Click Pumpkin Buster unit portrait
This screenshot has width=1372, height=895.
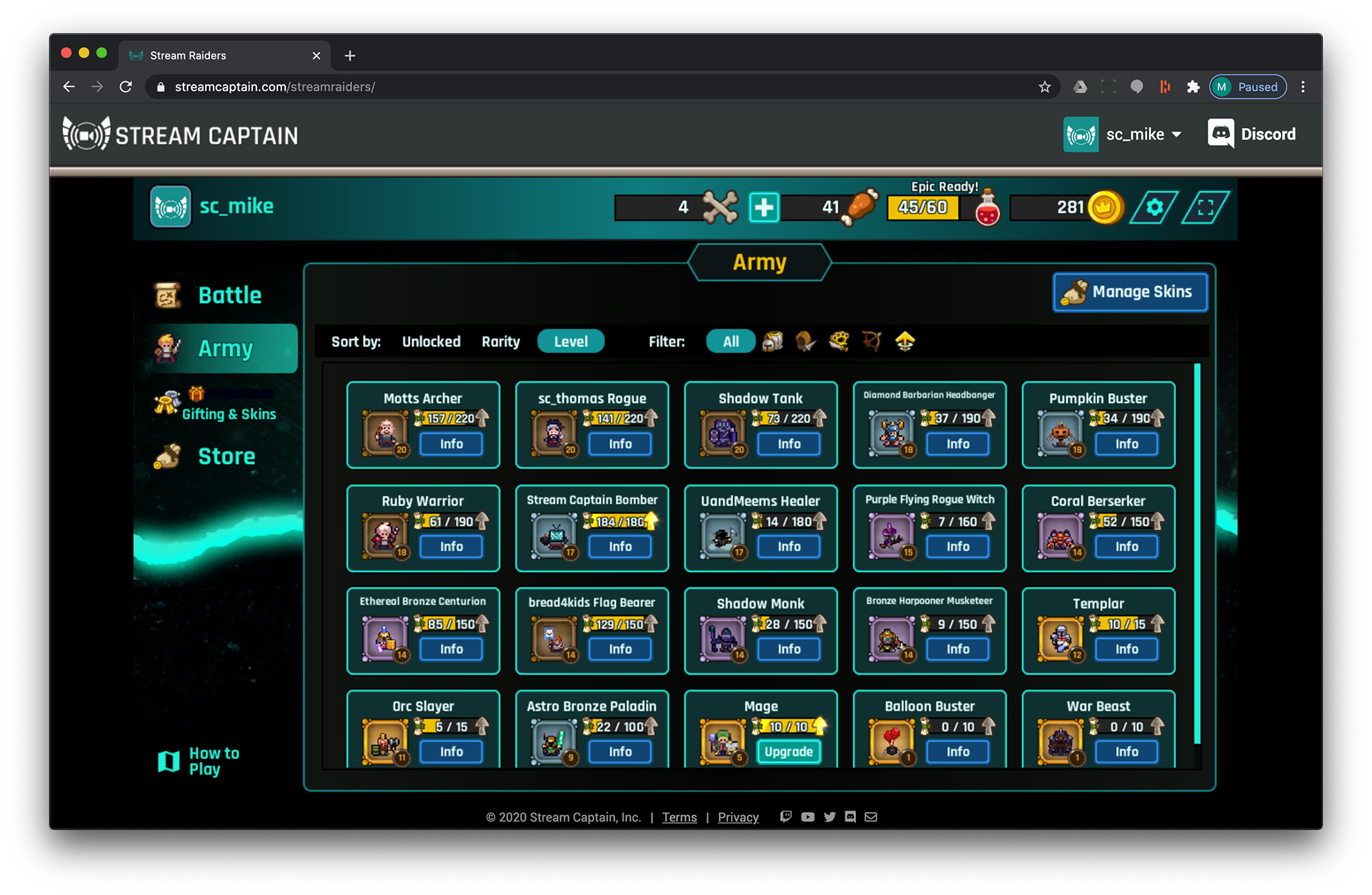pyautogui.click(x=1061, y=433)
